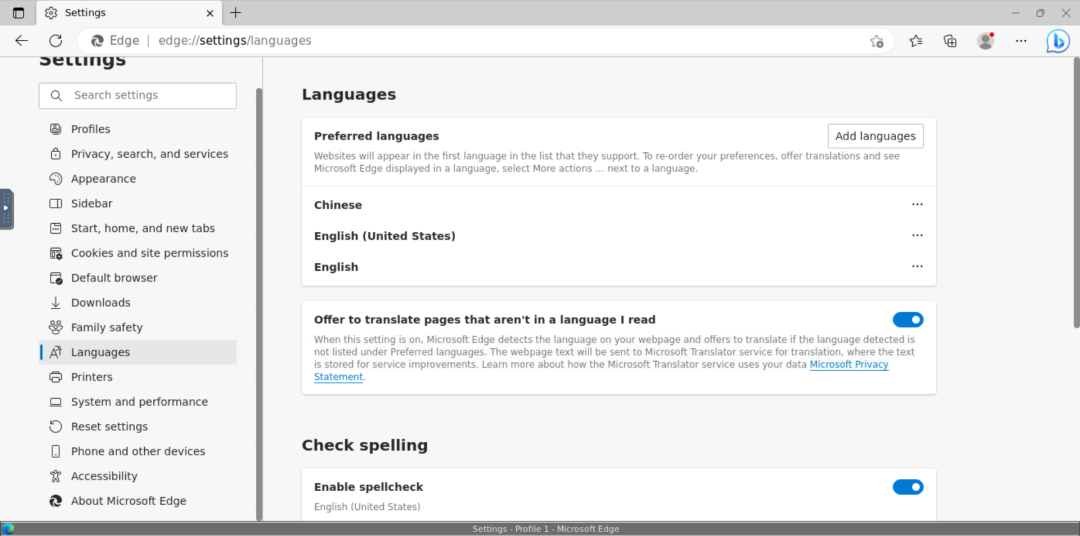Open the Collections icon
Viewport: 1080px width, 536px height.
951,41
